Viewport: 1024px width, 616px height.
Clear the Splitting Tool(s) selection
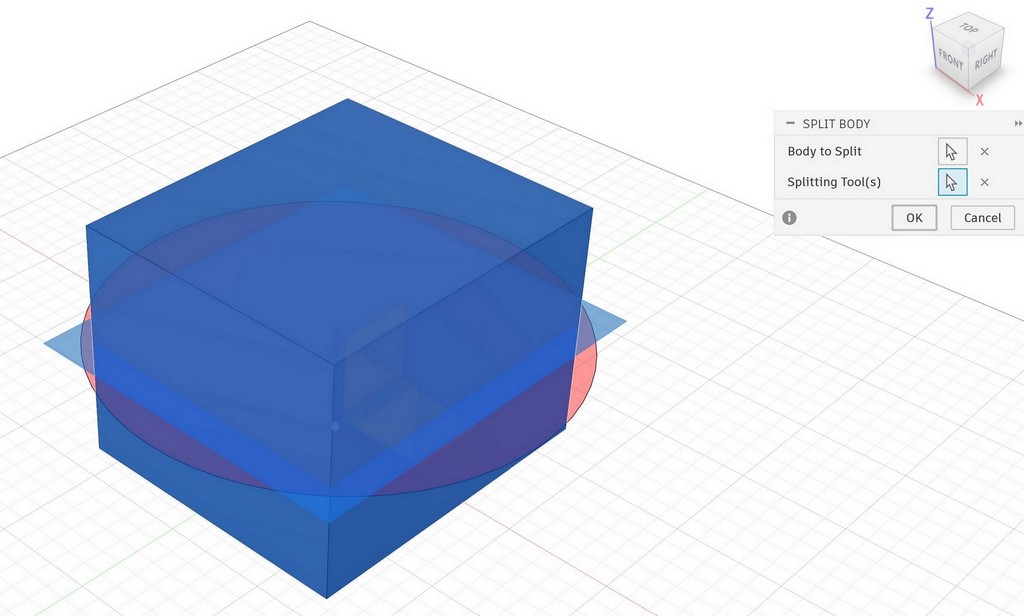point(984,182)
